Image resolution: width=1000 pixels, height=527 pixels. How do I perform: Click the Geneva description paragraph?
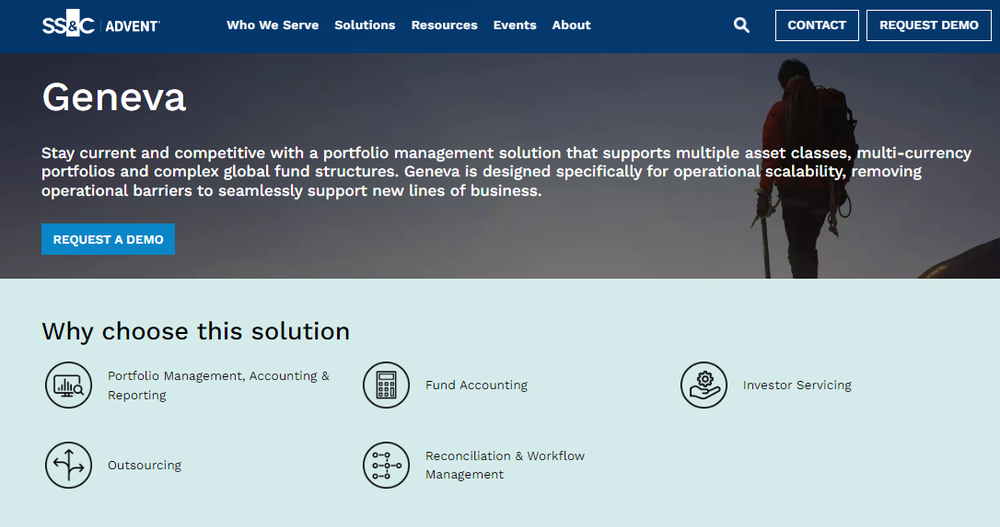506,172
